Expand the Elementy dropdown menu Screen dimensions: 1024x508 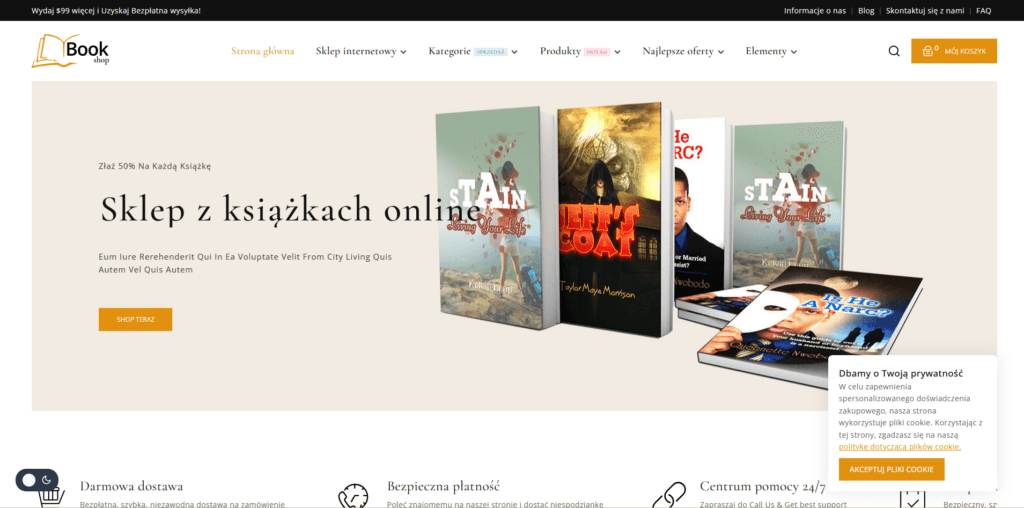pyautogui.click(x=771, y=51)
